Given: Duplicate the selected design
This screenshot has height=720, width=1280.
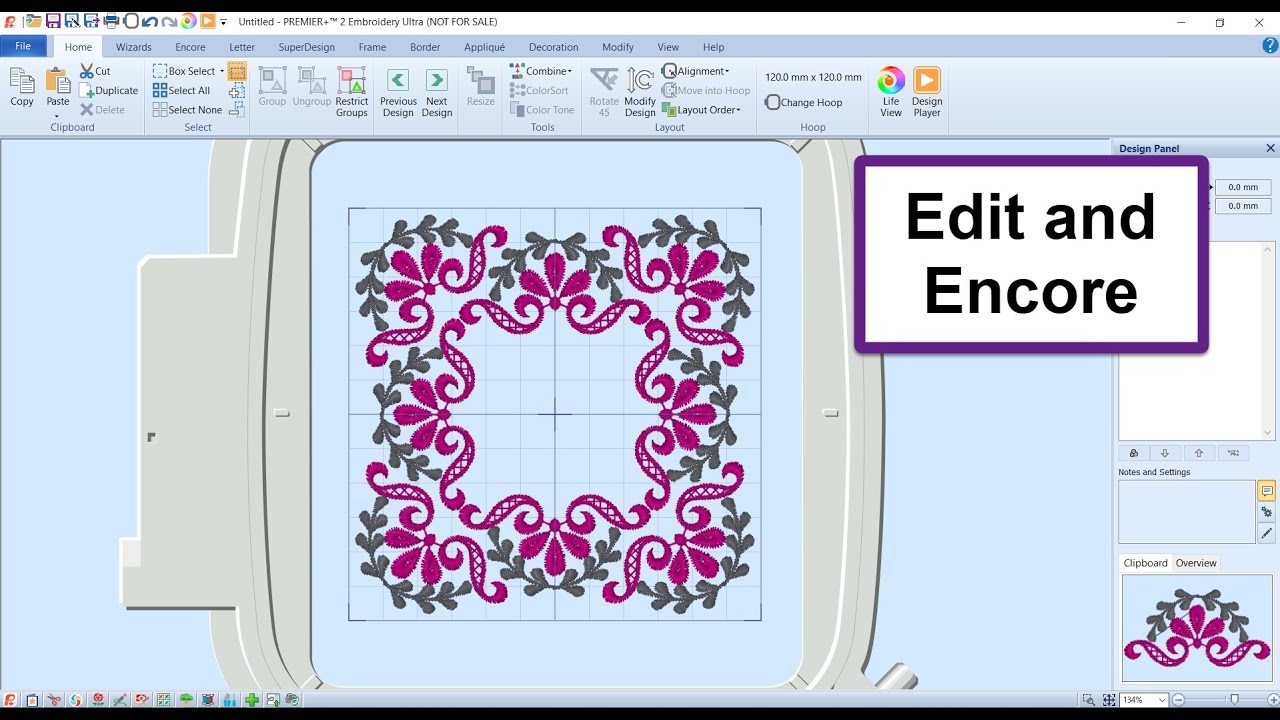Looking at the screenshot, I should click(x=109, y=90).
